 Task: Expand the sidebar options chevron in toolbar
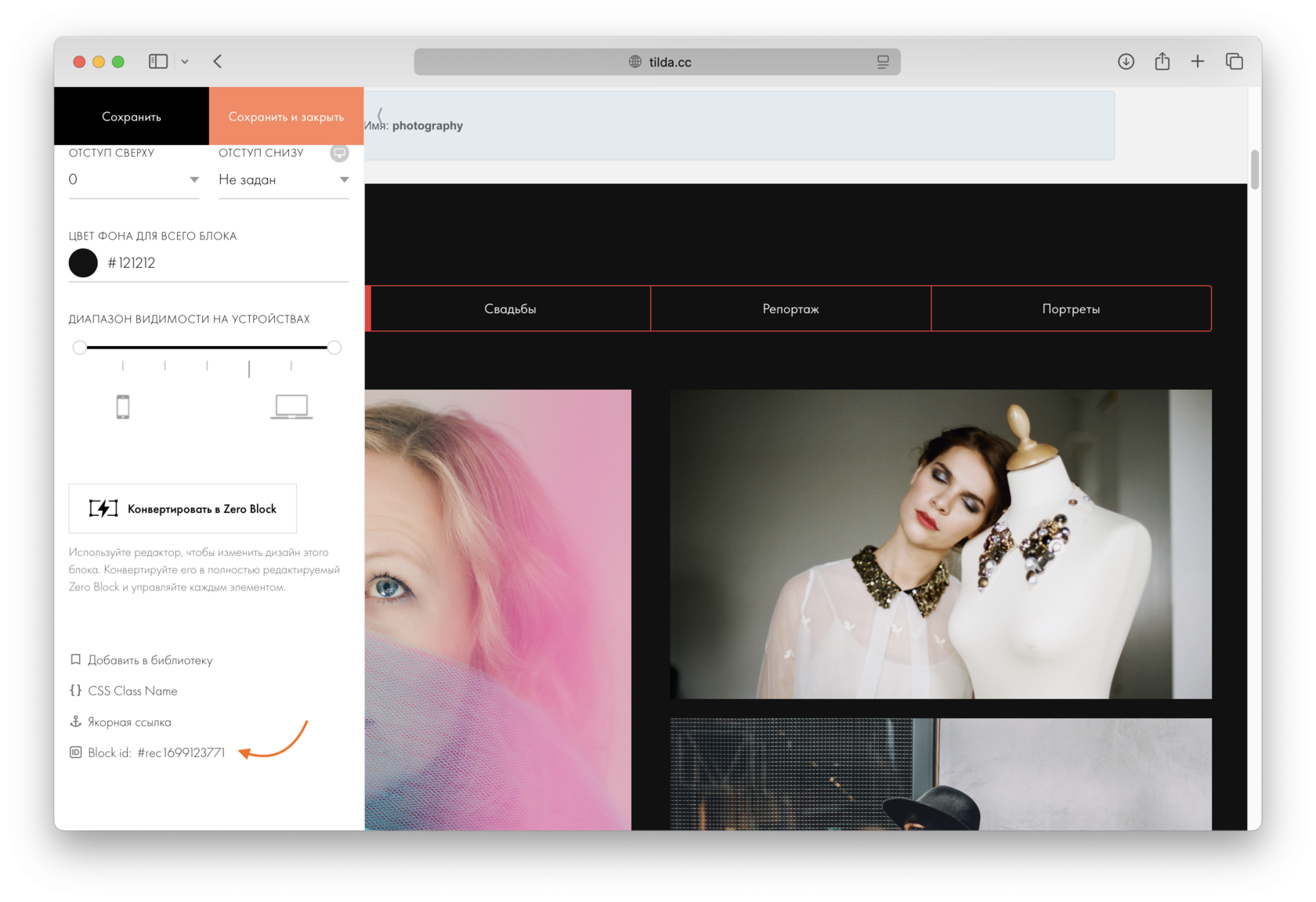pos(185,61)
